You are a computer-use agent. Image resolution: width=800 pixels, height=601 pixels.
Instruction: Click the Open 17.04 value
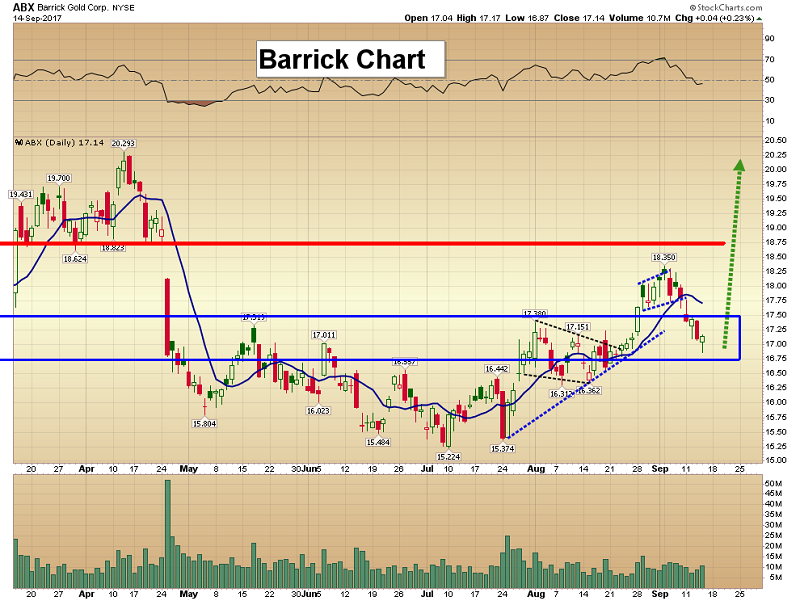coord(429,18)
